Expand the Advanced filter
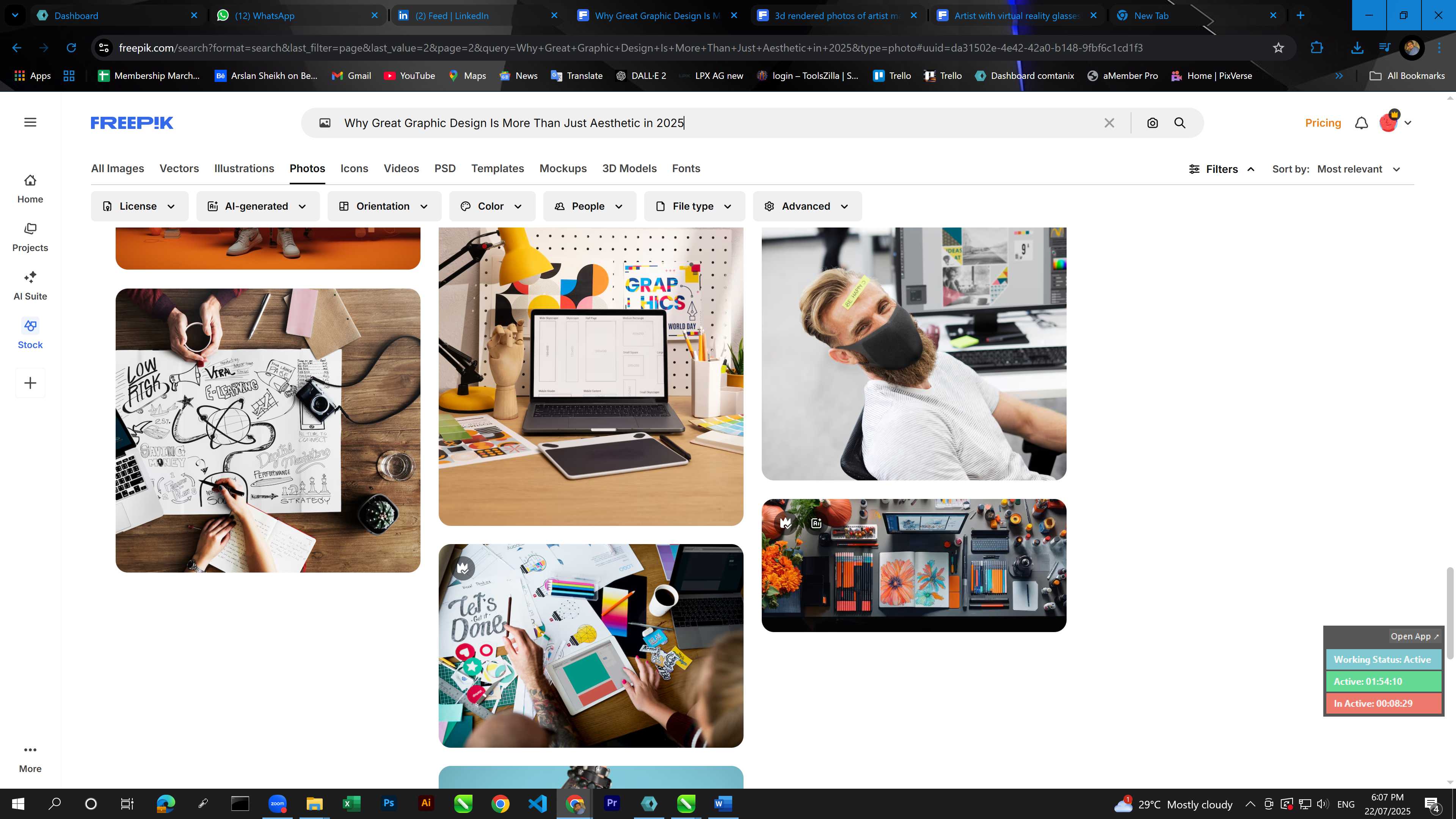 807,206
